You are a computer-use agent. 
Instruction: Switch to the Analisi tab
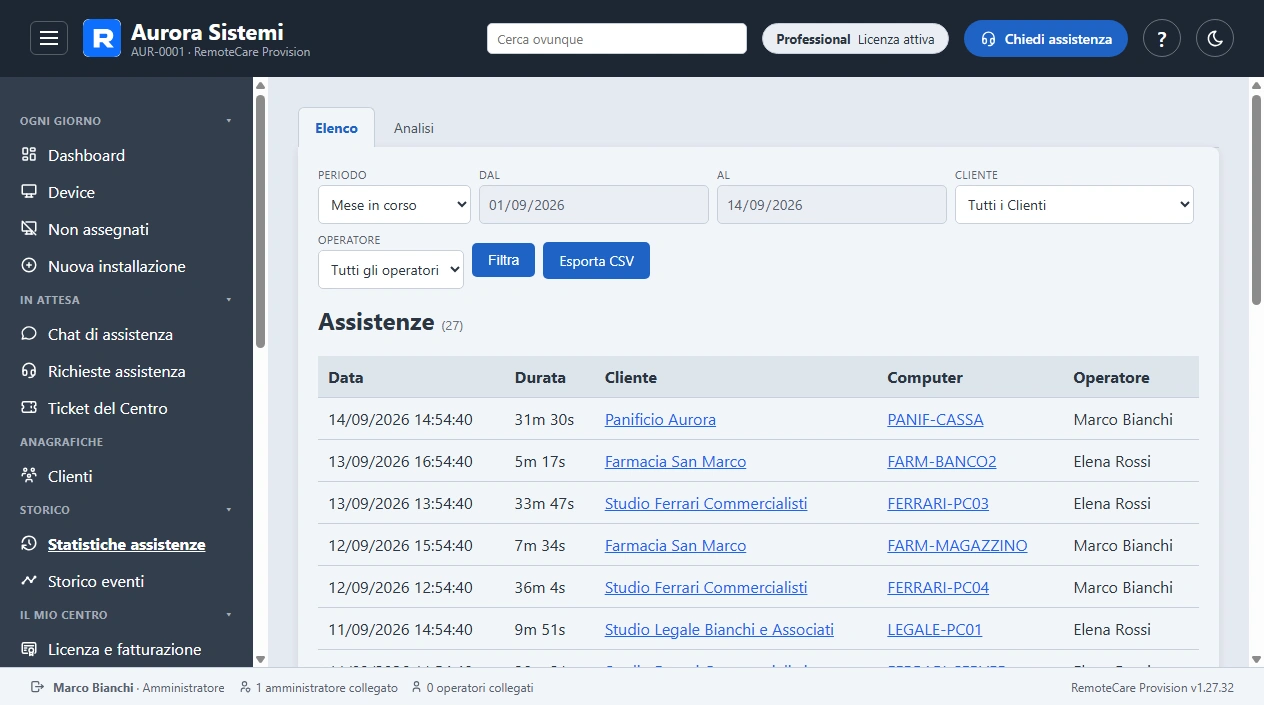tap(414, 128)
